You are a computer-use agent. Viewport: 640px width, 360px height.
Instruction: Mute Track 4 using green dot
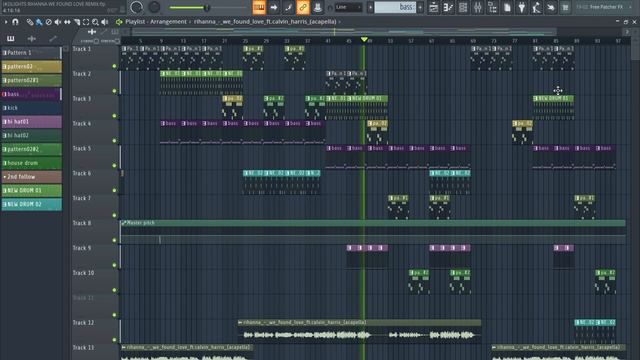[x=114, y=141]
